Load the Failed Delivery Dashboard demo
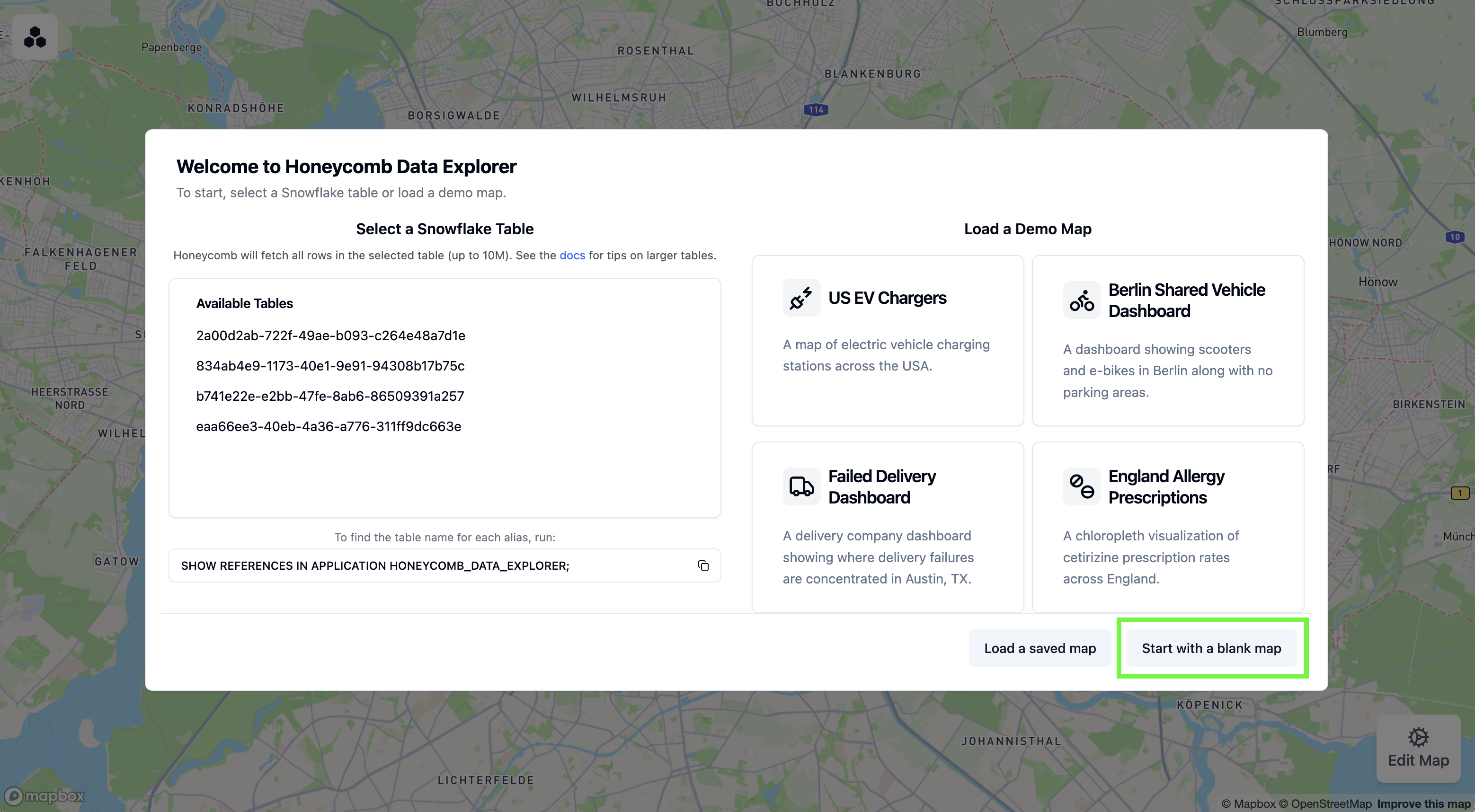Viewport: 1475px width, 812px height. point(888,527)
